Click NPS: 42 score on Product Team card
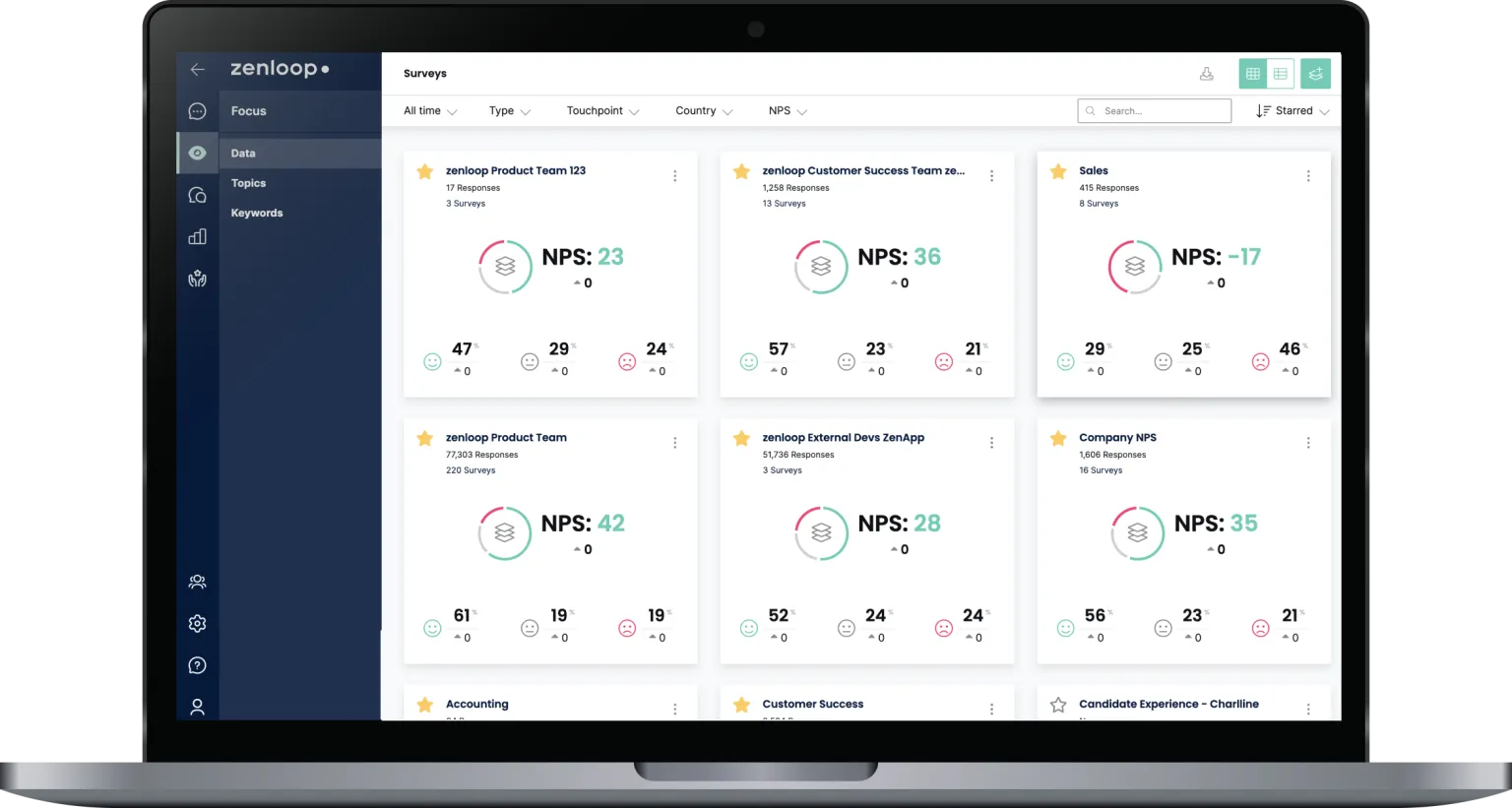Screen dimensions: 1512x808 583,524
